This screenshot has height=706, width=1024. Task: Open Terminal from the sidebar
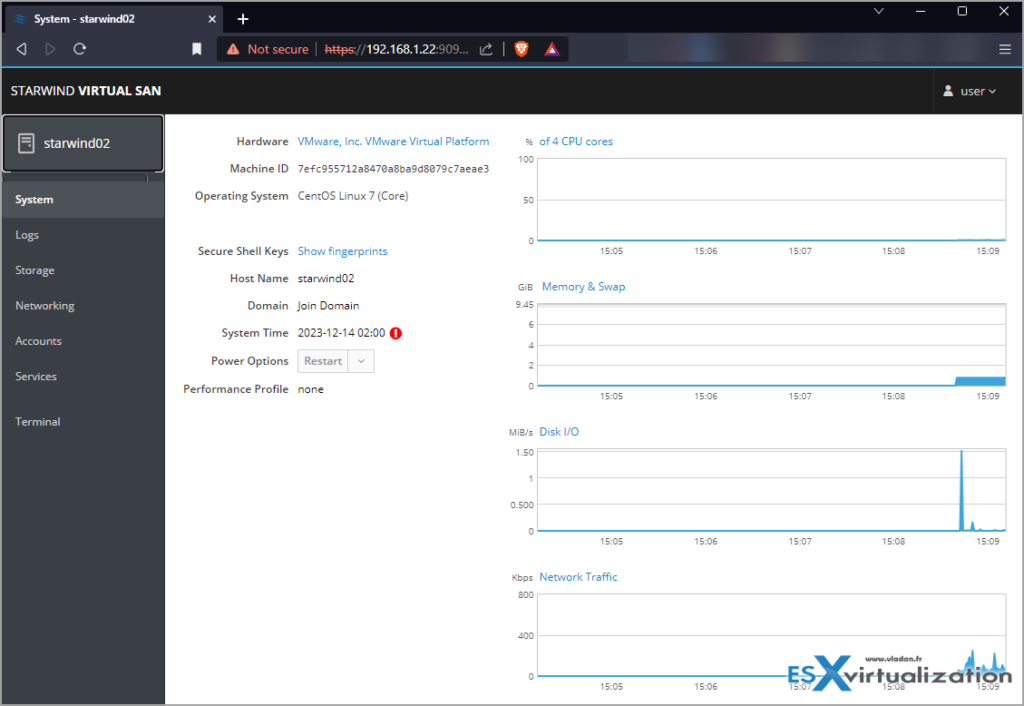coord(37,421)
